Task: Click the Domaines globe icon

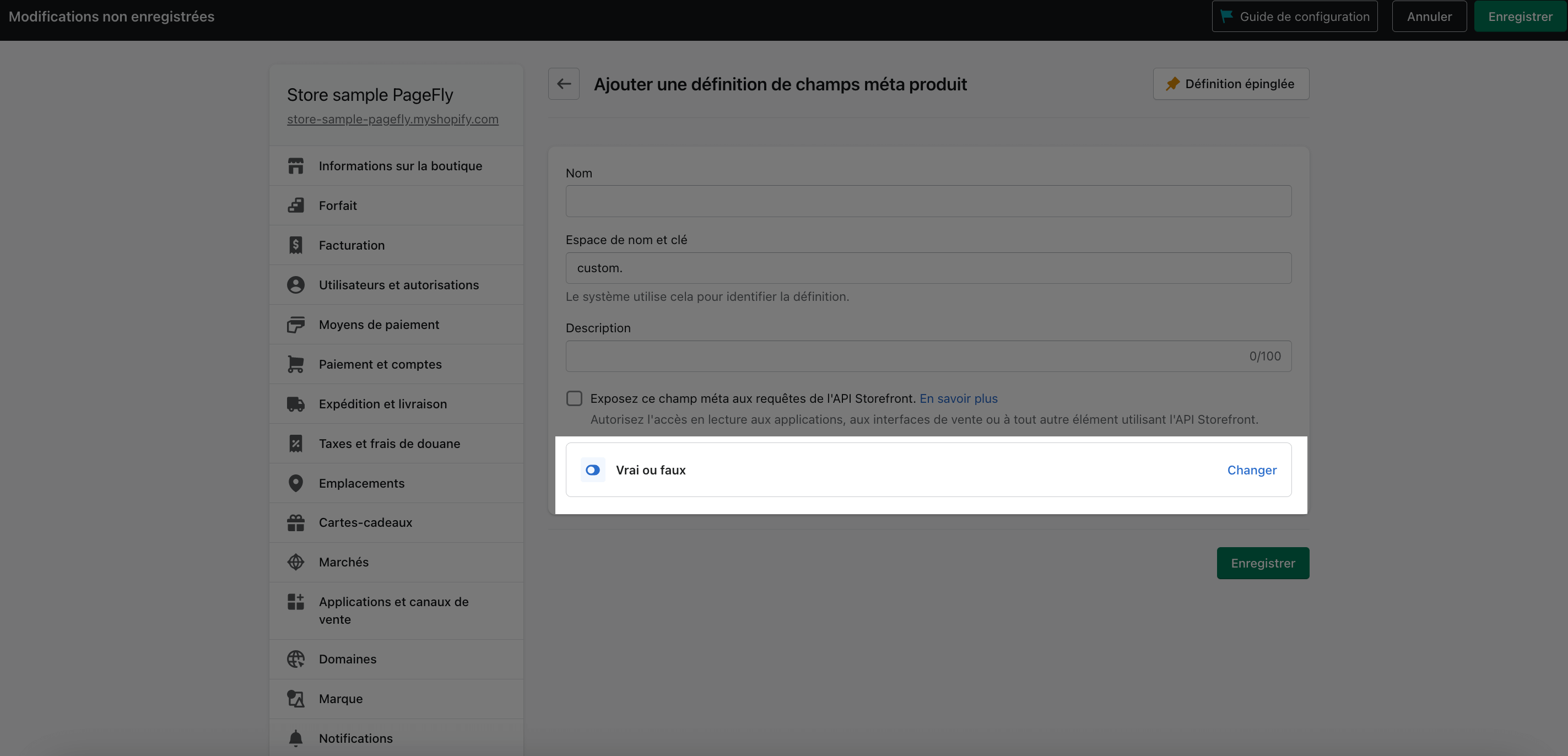Action: (x=296, y=658)
